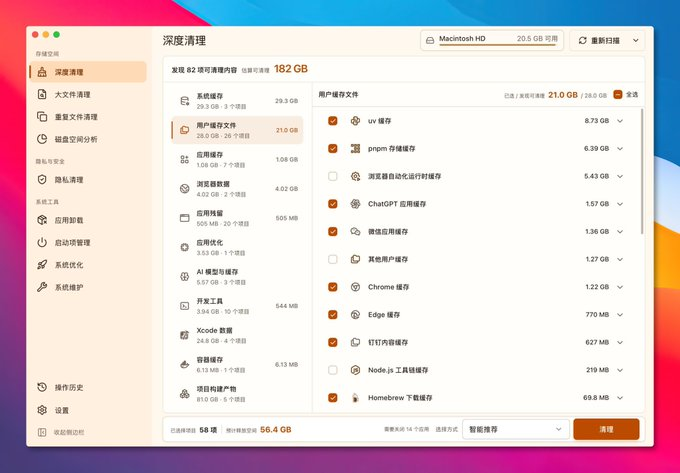Click the AI 模型与缓存 category icon
Screen dimensions: 680x473
(185, 277)
